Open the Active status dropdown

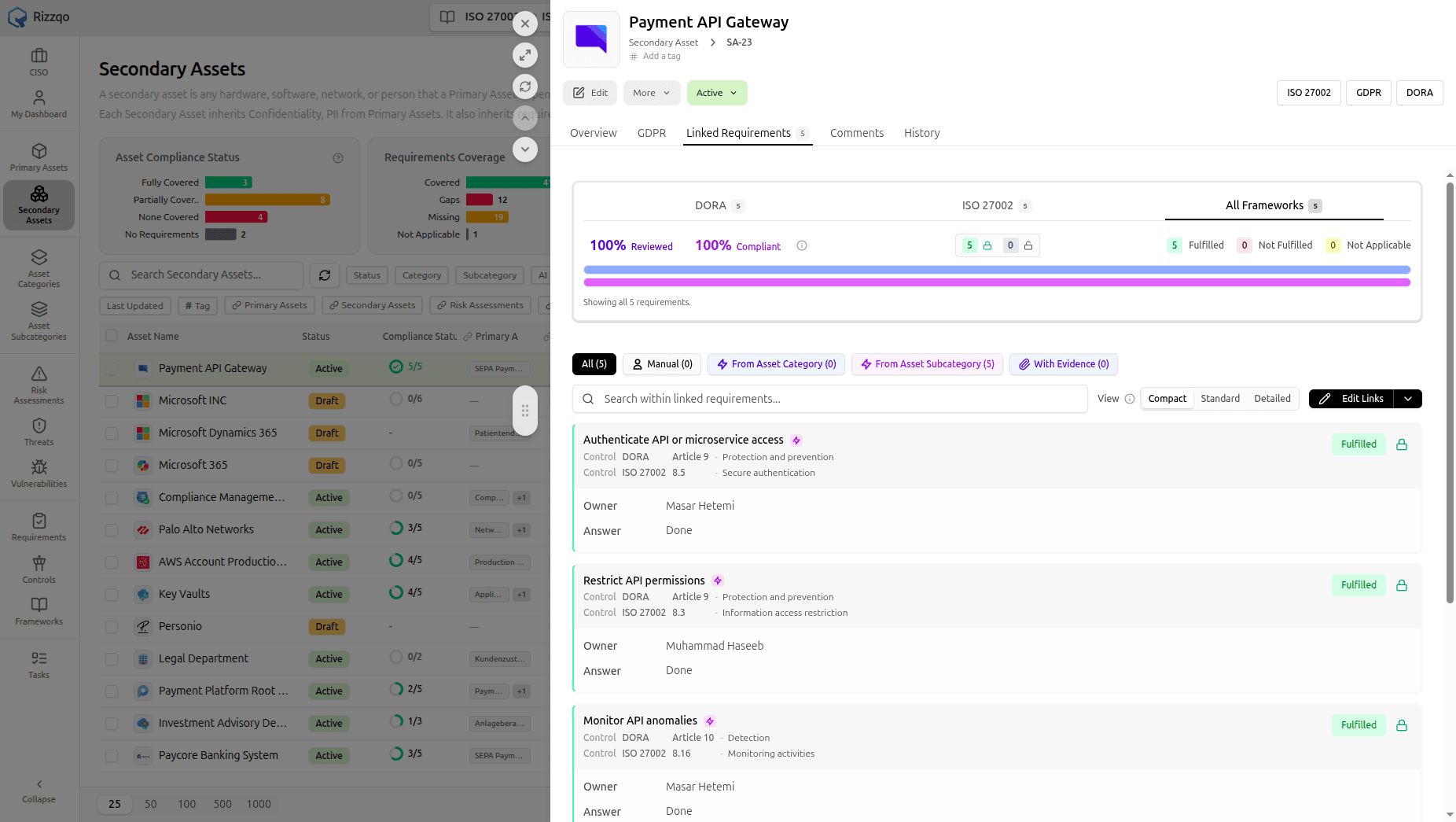point(717,93)
